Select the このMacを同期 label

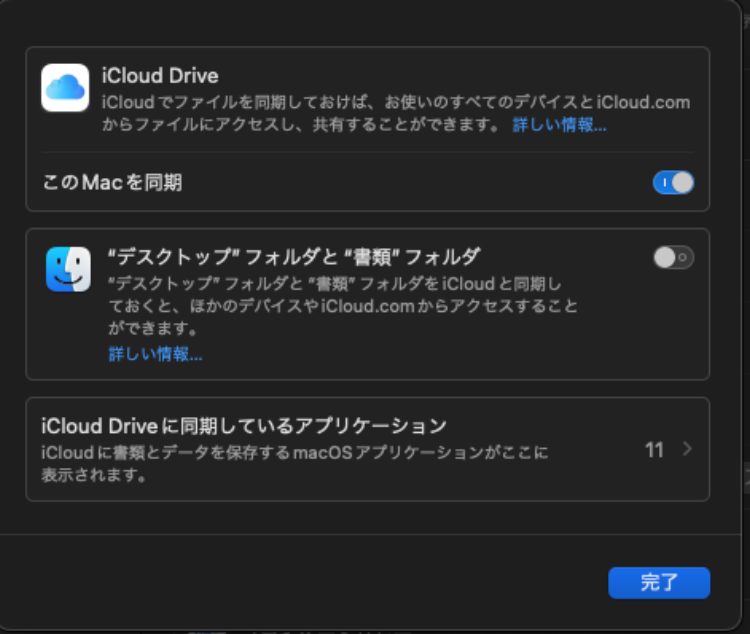pyautogui.click(x=112, y=182)
